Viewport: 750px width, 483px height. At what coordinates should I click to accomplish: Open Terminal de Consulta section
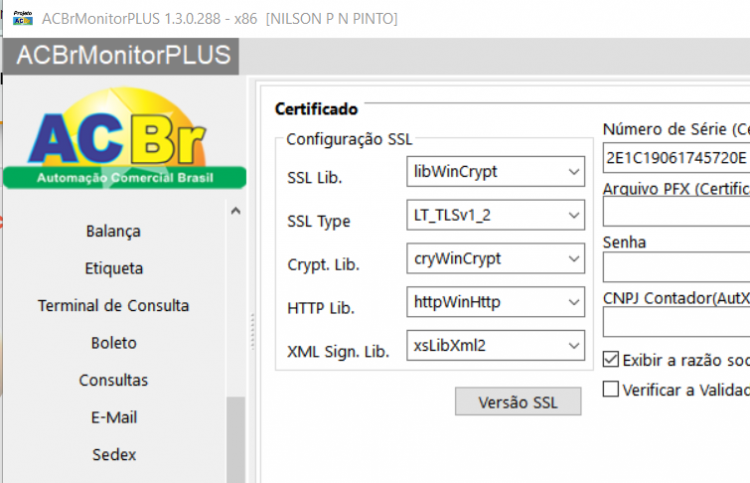113,306
